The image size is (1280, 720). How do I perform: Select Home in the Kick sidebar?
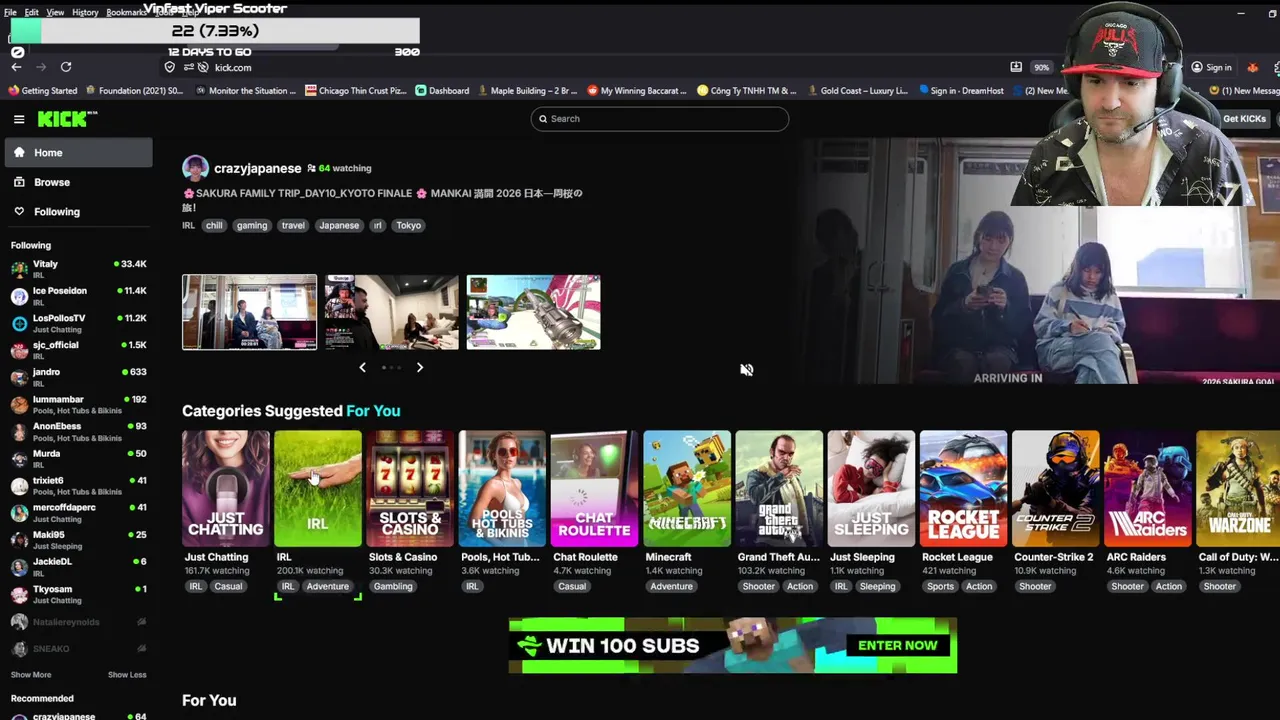click(79, 153)
